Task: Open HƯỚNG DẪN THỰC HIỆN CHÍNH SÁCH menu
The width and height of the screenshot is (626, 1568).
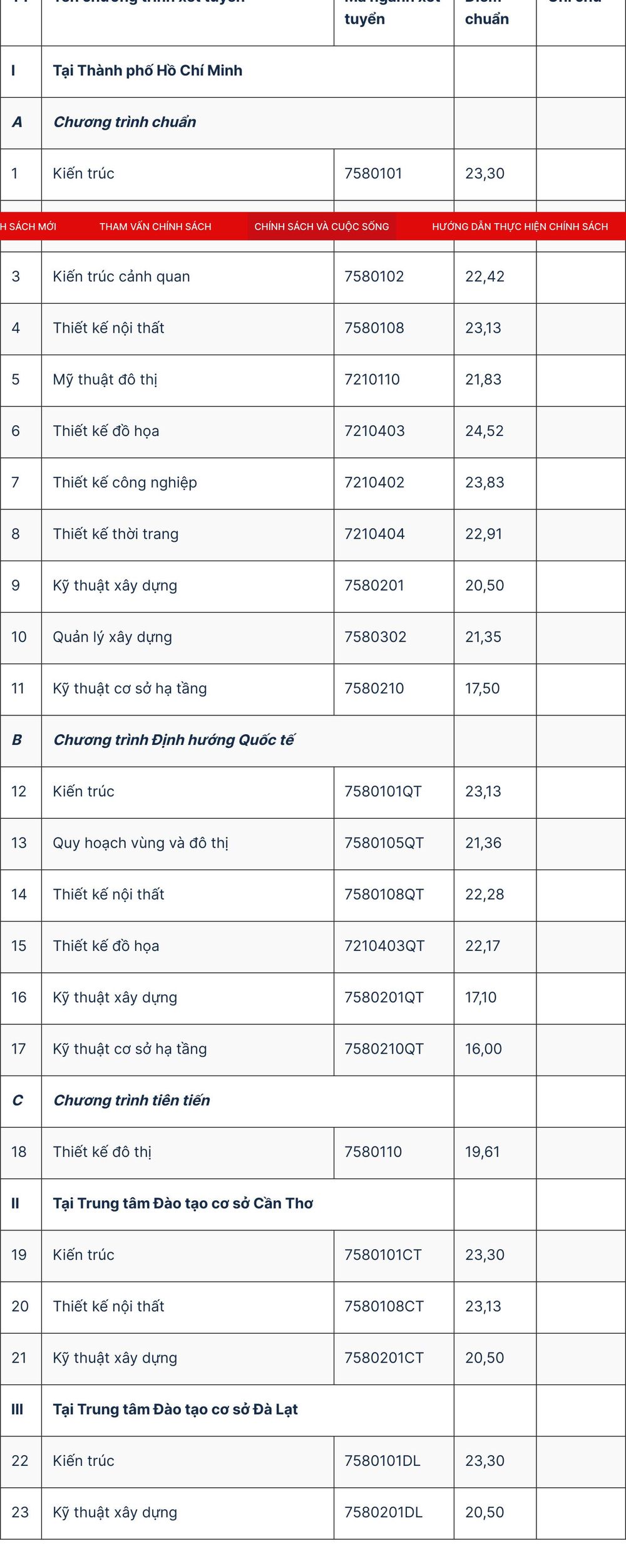Action: pyautogui.click(x=520, y=226)
